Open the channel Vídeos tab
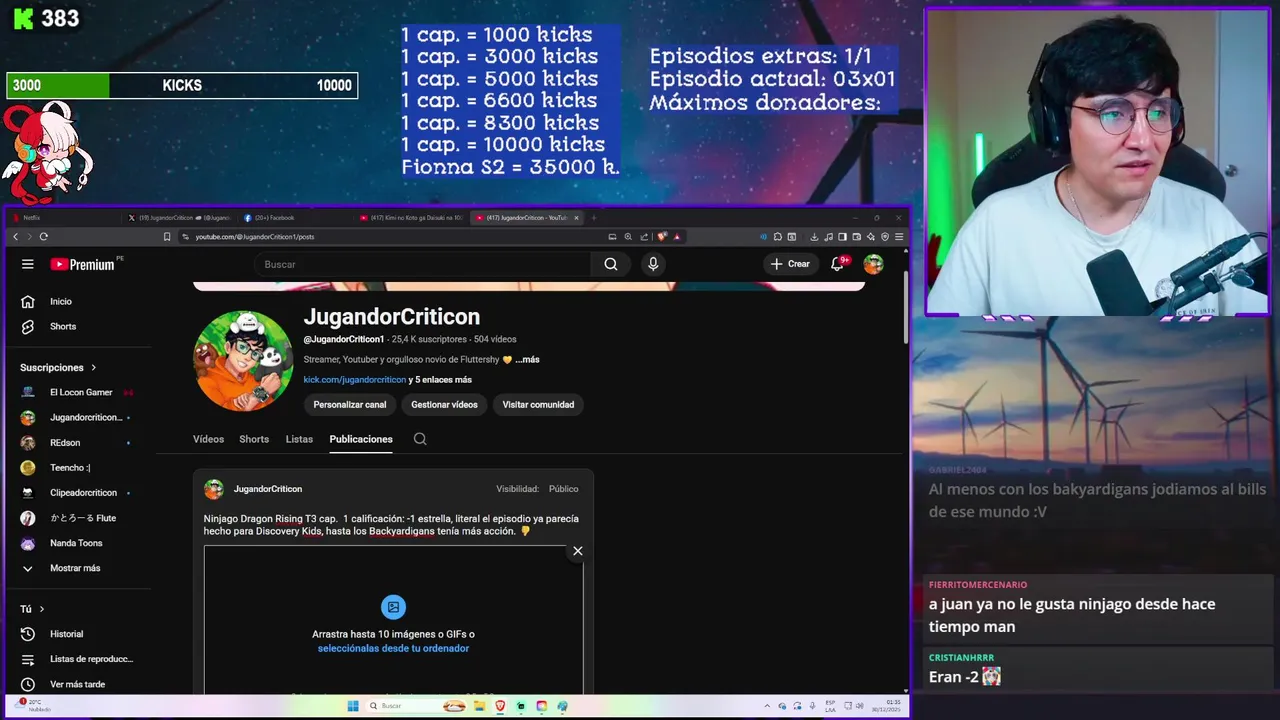 click(x=208, y=439)
